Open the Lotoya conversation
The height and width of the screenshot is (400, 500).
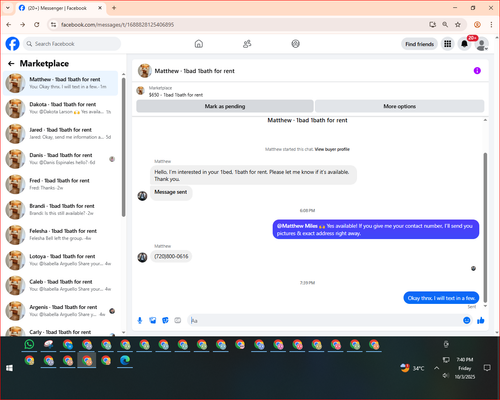(61, 260)
